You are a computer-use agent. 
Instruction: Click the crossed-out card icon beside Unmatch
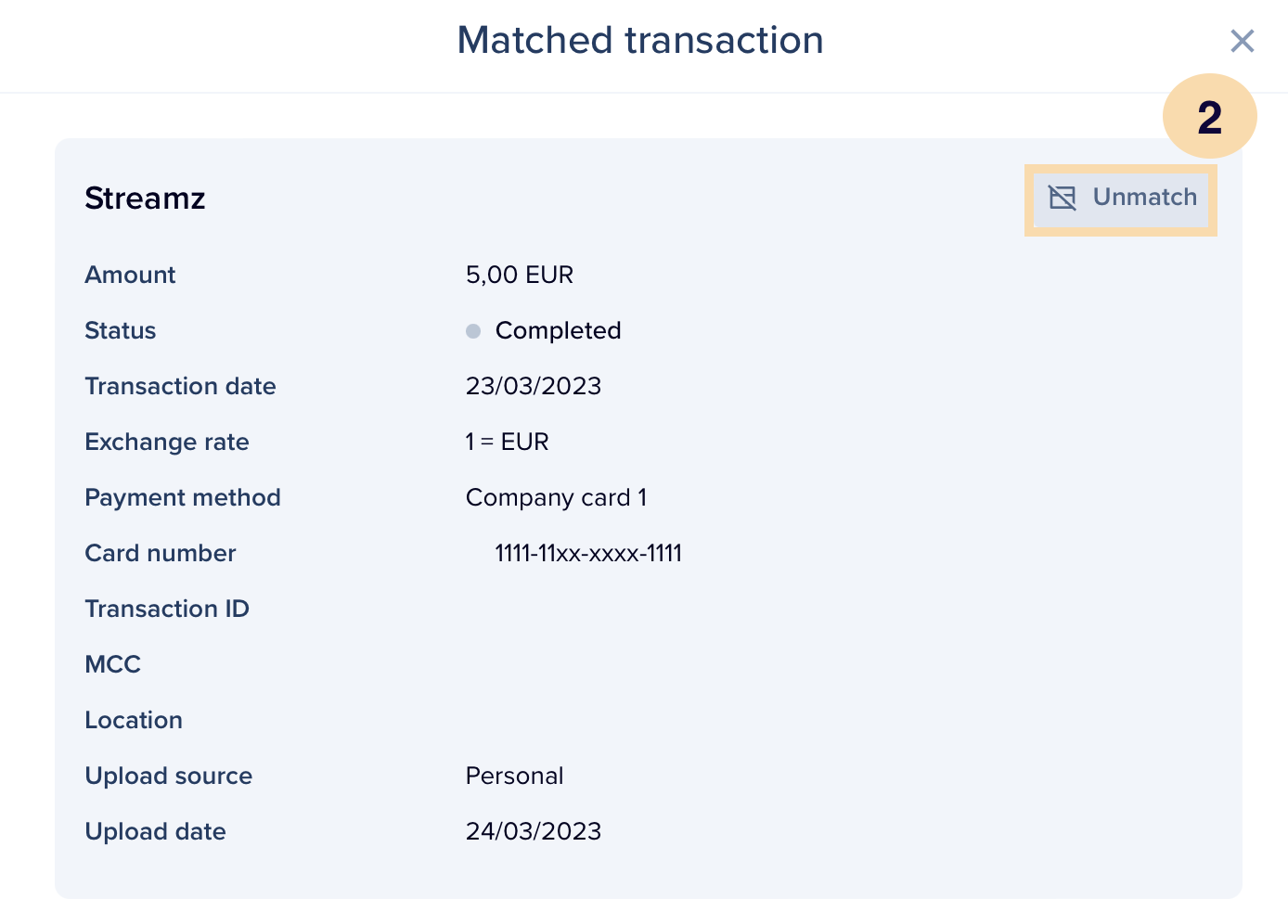click(1062, 198)
